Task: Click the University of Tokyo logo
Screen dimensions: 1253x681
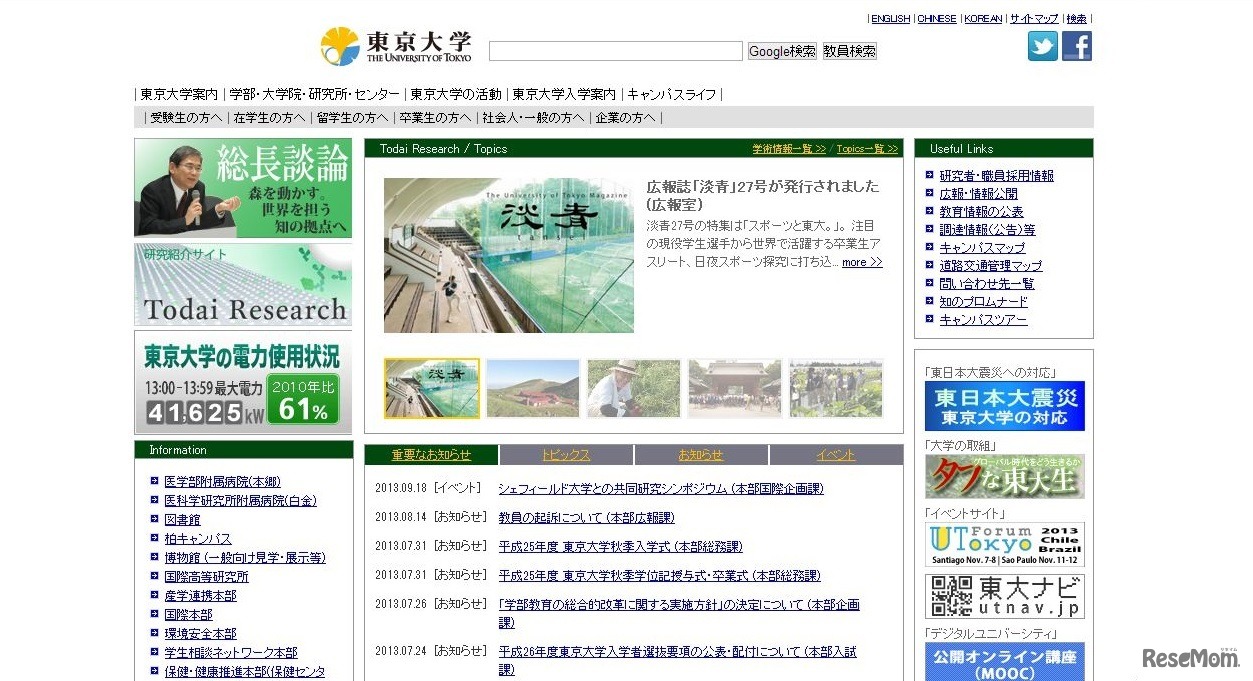Action: [x=395, y=44]
